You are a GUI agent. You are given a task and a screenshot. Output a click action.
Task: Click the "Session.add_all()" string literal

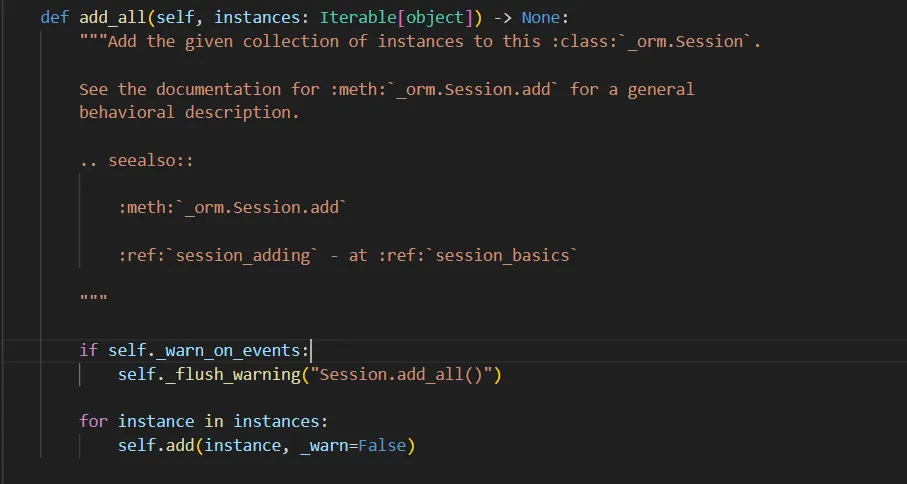coord(399,374)
